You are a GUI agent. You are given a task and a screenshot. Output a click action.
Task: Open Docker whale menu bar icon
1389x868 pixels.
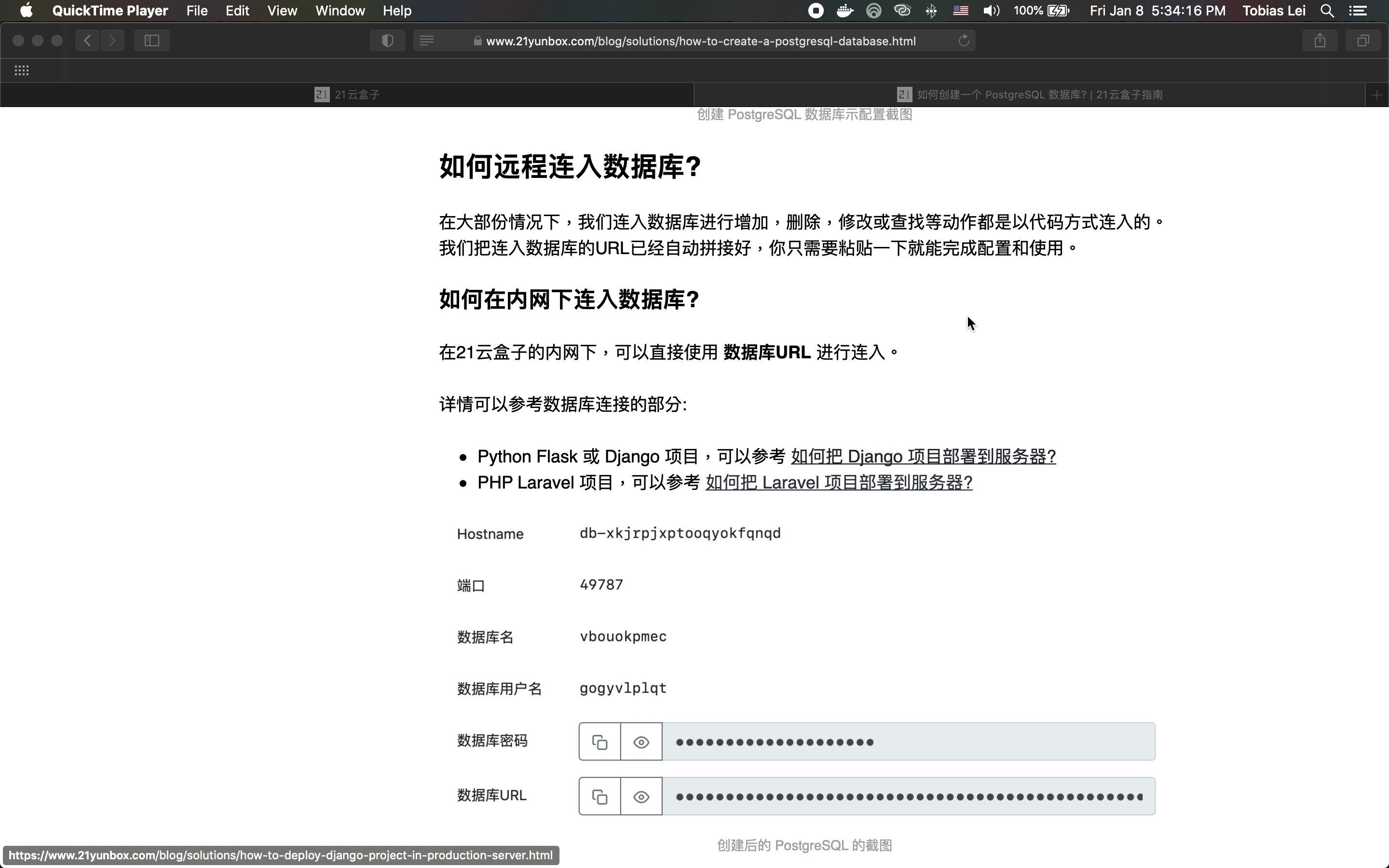coord(845,11)
